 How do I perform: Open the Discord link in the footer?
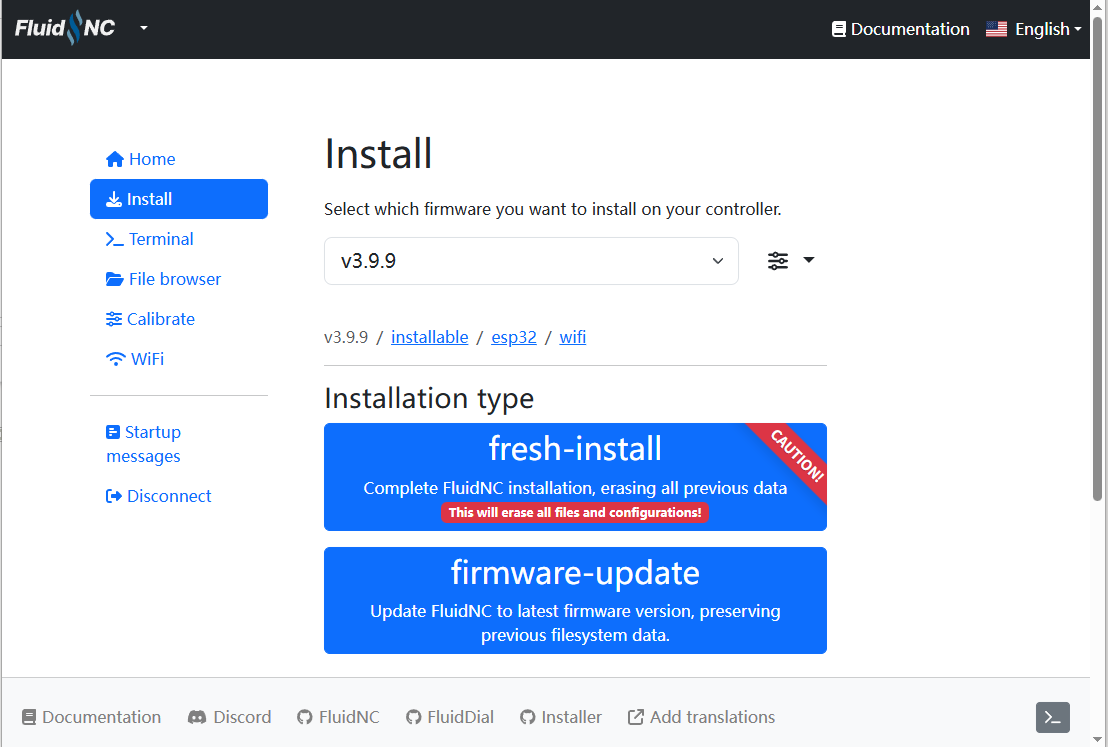coord(230,717)
